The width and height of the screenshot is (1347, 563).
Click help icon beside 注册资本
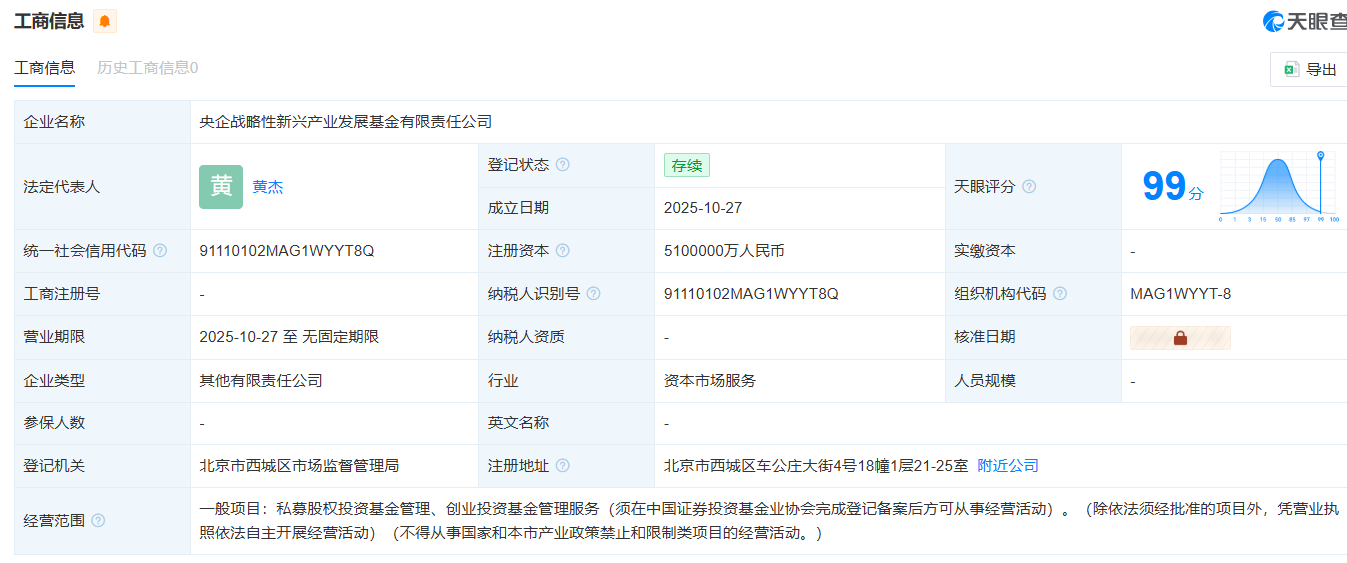tap(562, 251)
